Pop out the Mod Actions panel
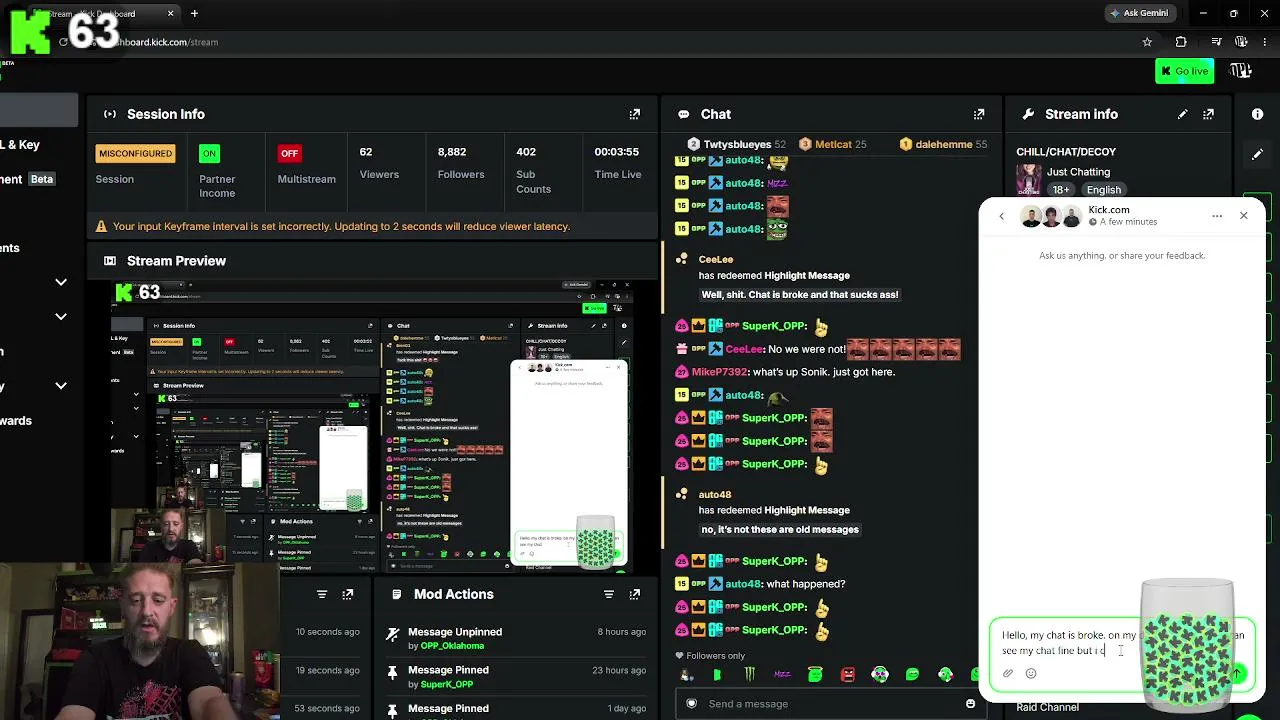 point(634,594)
